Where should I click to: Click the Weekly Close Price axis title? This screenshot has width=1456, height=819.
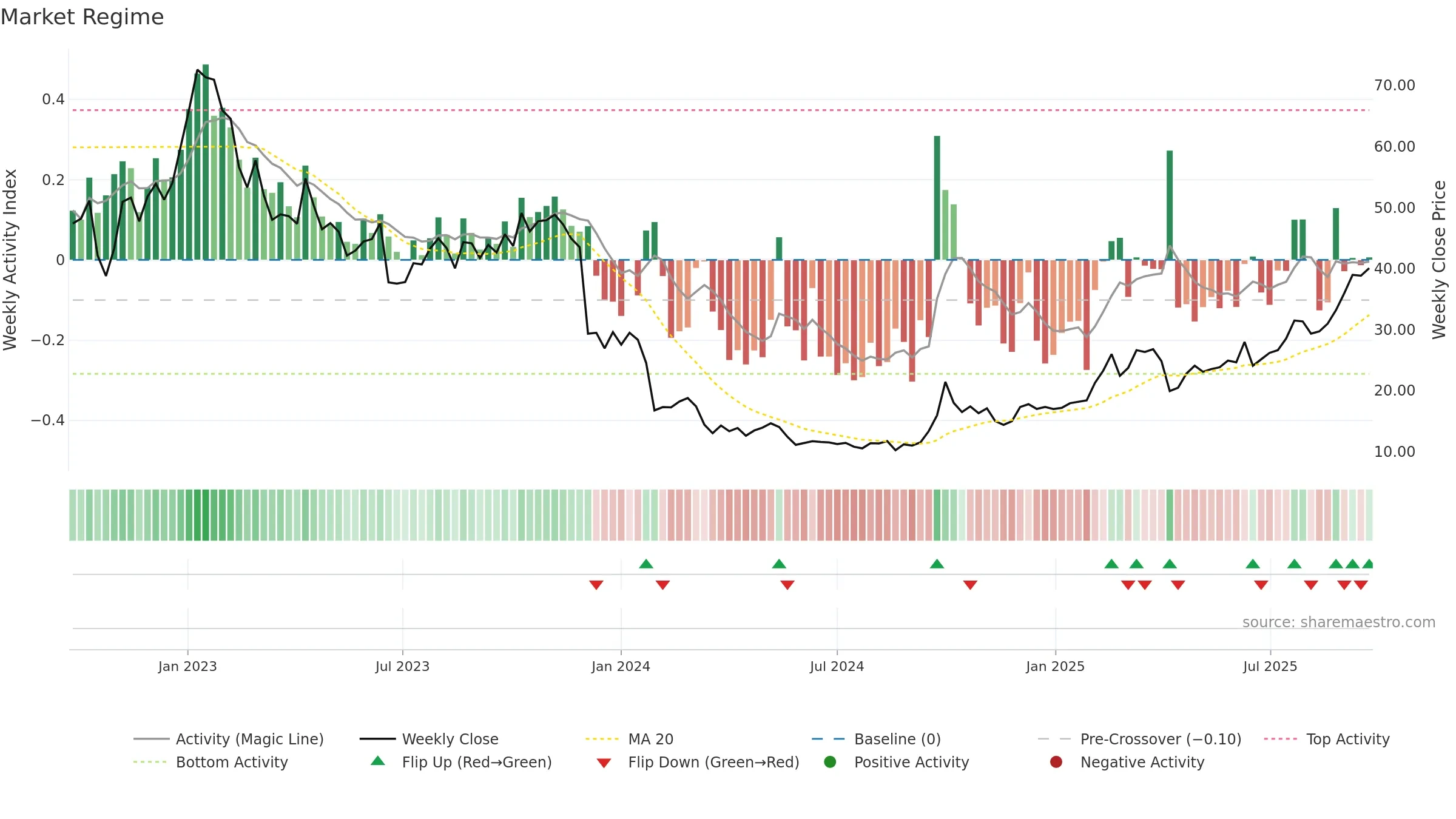click(x=1439, y=260)
